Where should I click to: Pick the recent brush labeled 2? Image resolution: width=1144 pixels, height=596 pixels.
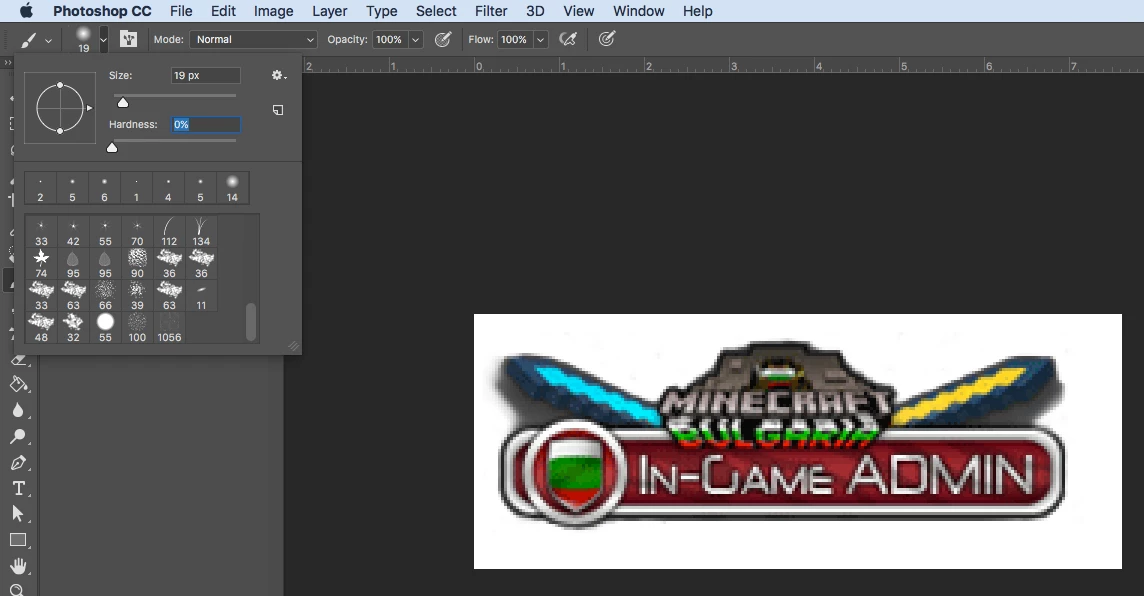(x=40, y=188)
